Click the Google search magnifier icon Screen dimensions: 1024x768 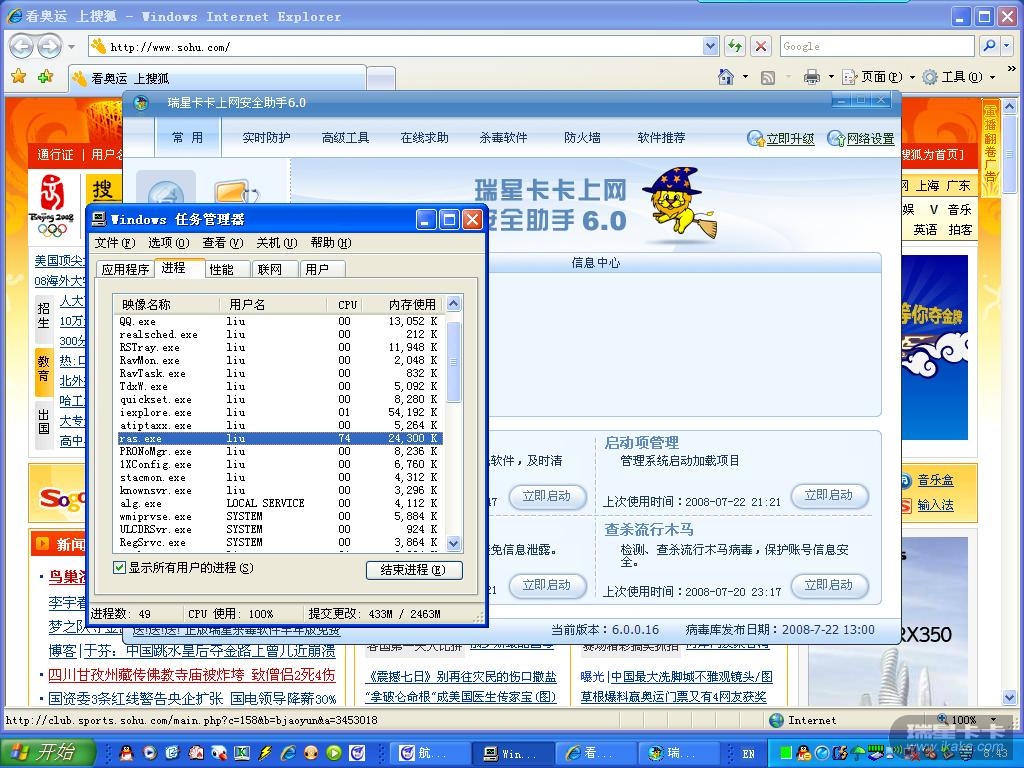pos(989,46)
